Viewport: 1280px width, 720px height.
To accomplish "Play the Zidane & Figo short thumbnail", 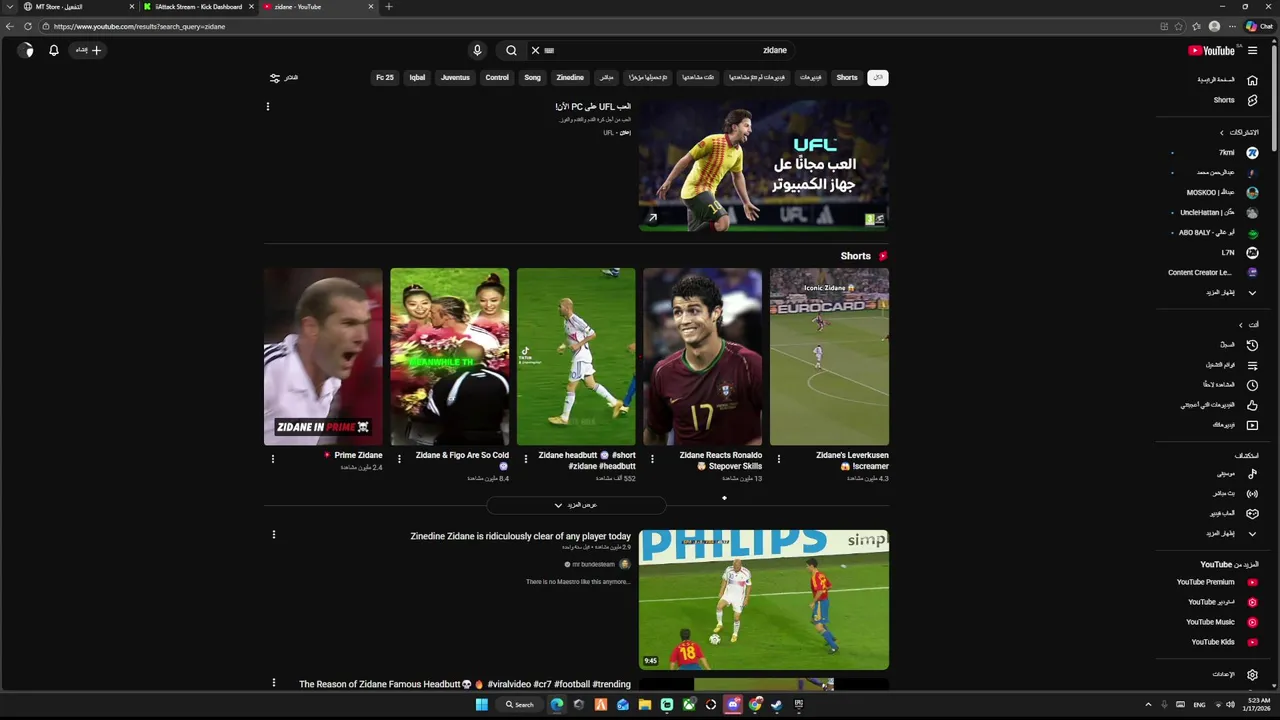I will pos(450,356).
